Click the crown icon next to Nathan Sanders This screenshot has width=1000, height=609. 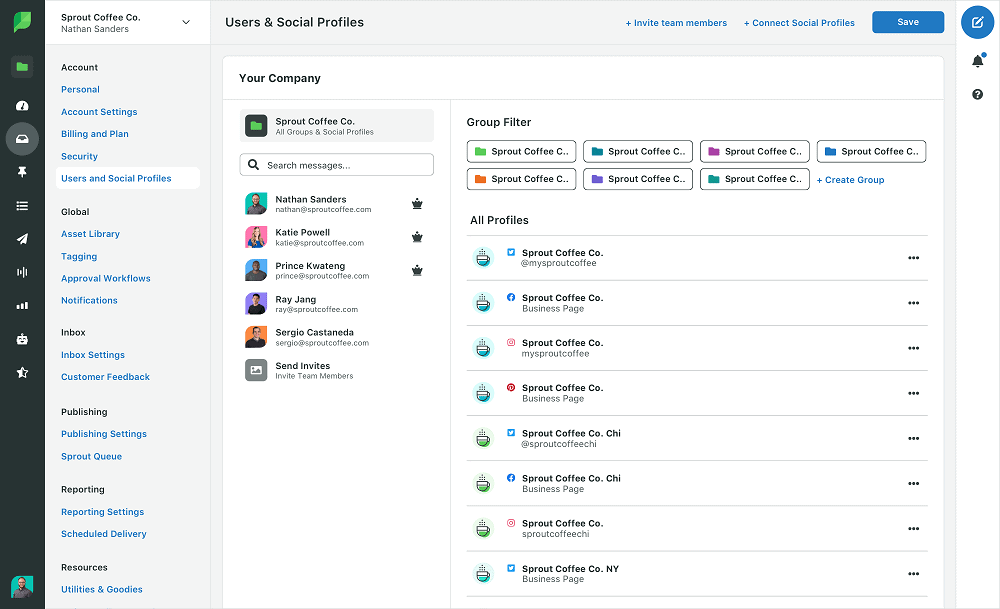tap(417, 204)
